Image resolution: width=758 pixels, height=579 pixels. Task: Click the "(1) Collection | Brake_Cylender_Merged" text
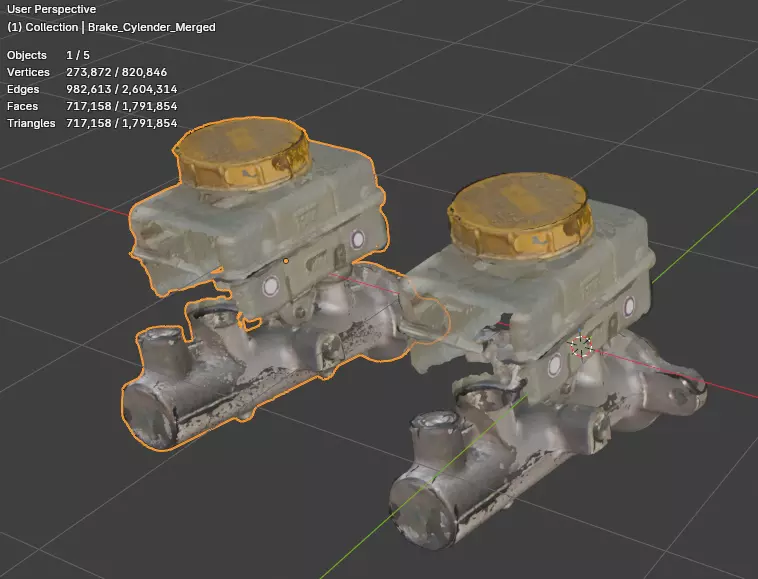tap(111, 27)
